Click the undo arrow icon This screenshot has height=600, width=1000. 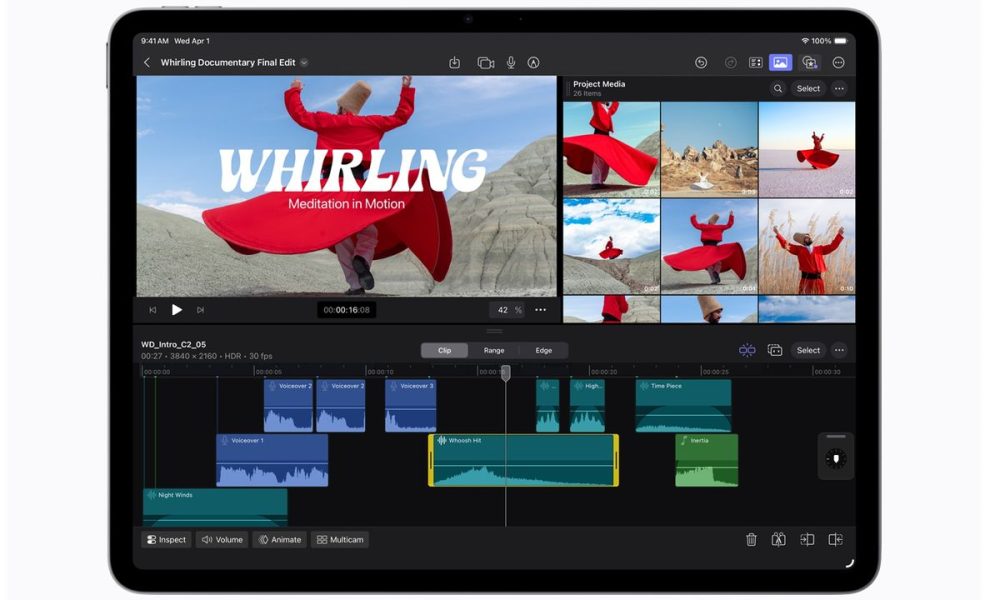point(701,62)
